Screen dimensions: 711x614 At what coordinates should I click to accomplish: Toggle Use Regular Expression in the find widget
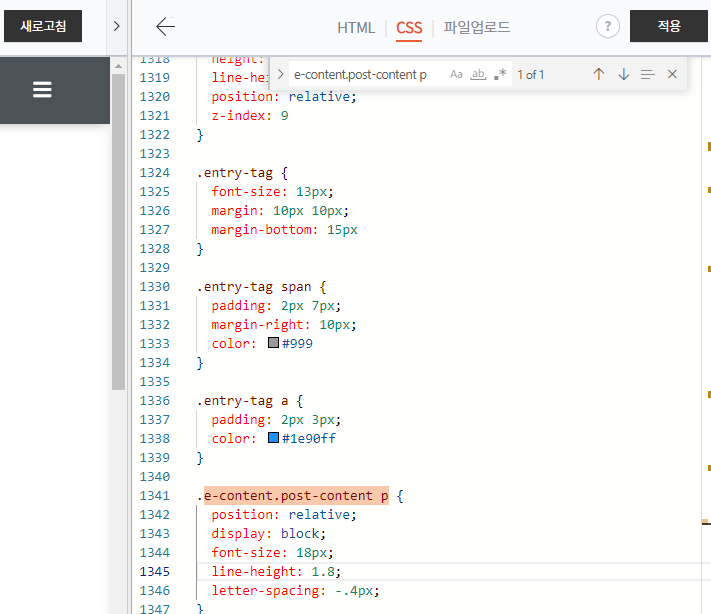[x=500, y=74]
